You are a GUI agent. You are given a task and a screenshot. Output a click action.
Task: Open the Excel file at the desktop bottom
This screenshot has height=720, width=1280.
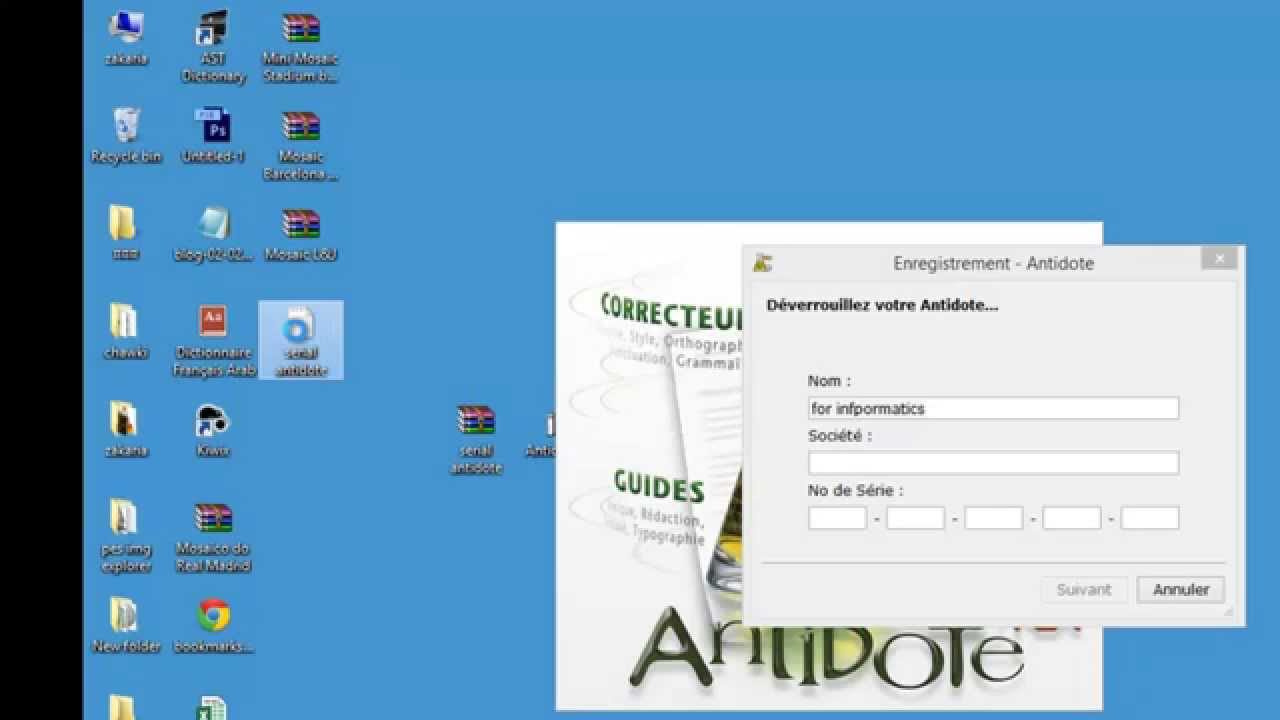tap(213, 708)
